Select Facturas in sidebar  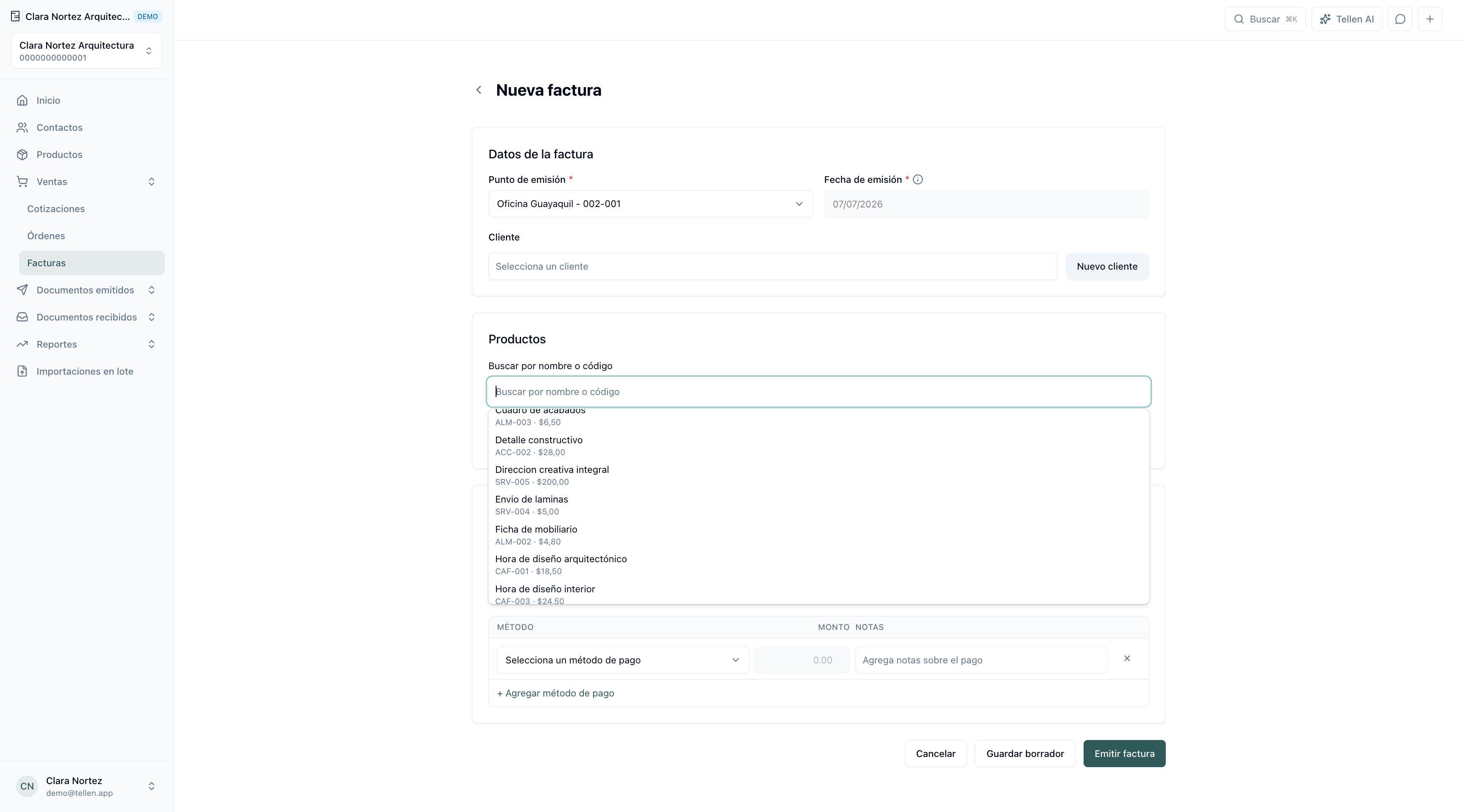92,263
